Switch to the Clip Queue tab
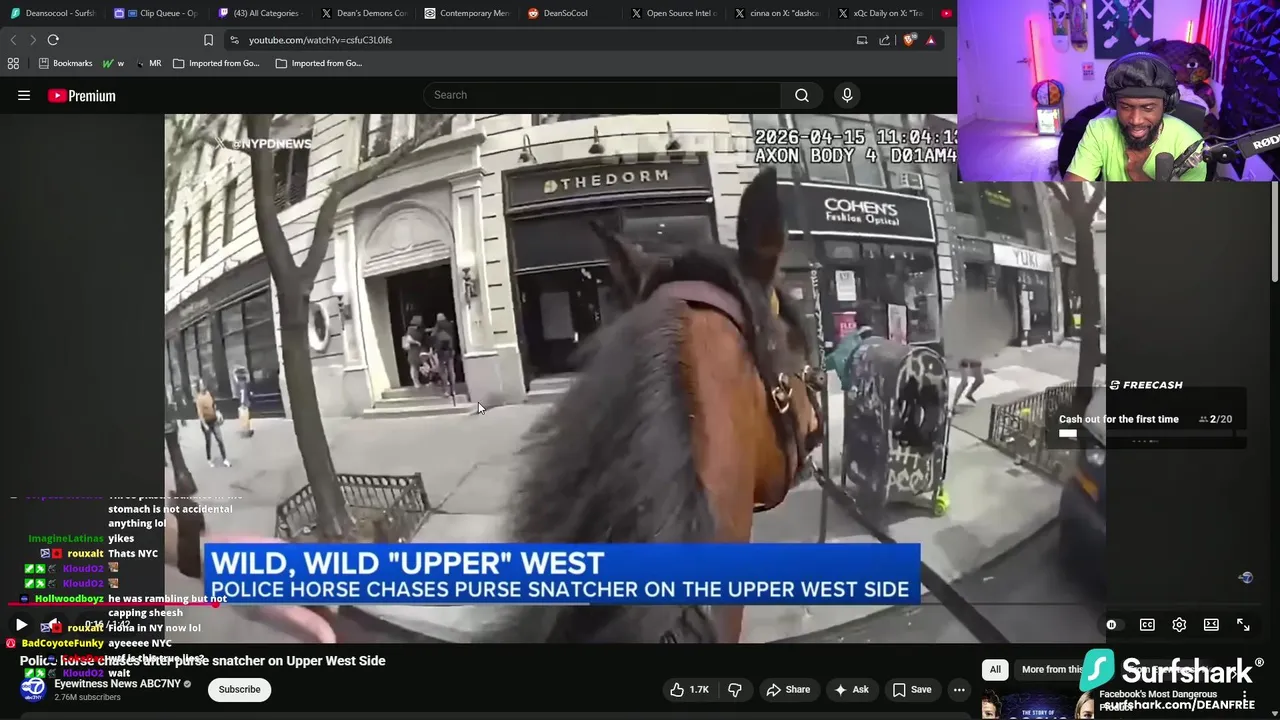Viewport: 1280px width, 720px height. coord(156,13)
